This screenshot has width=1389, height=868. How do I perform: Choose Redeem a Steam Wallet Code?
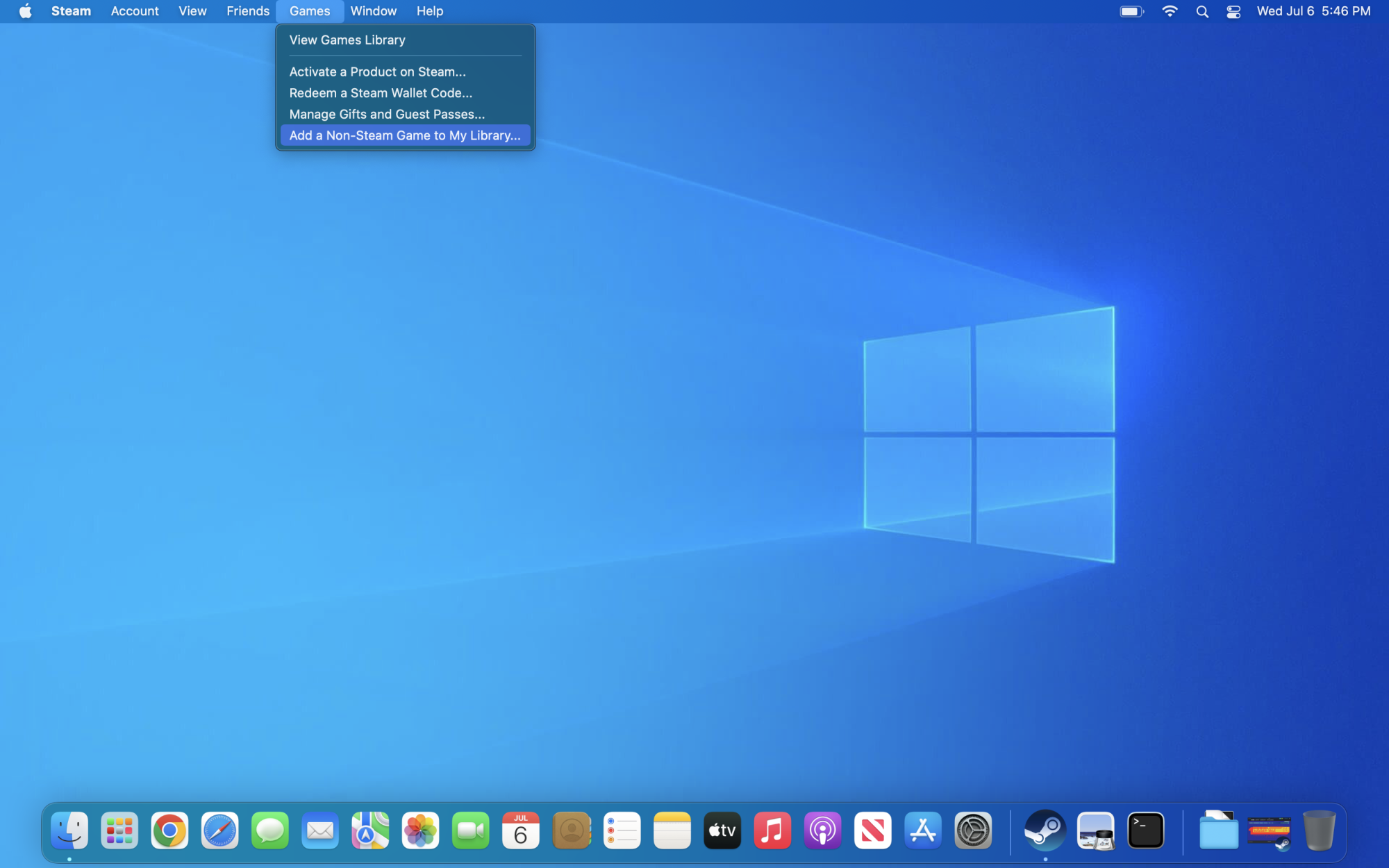pos(405,93)
